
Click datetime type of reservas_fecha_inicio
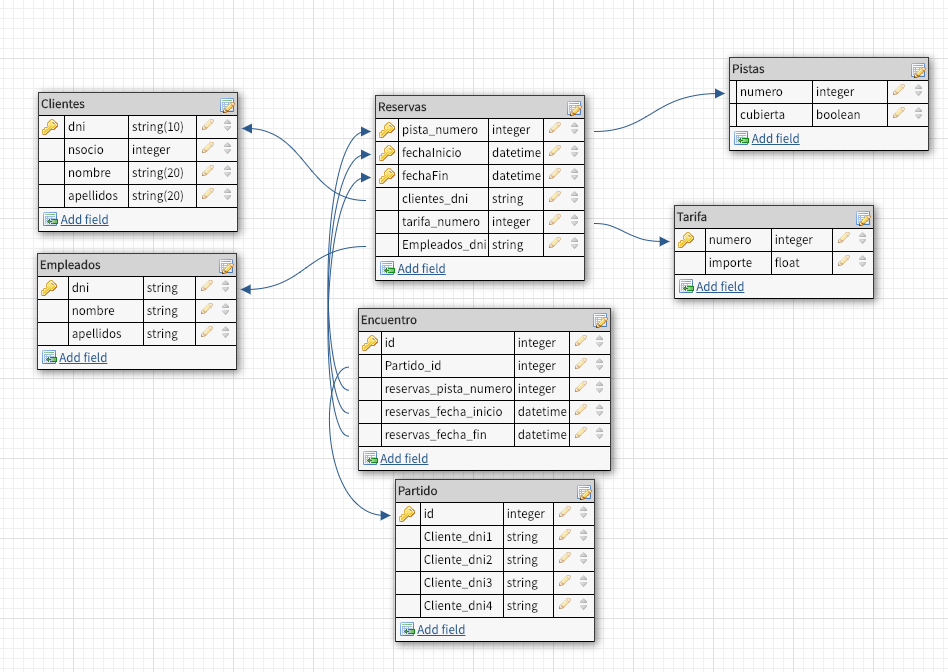542,412
